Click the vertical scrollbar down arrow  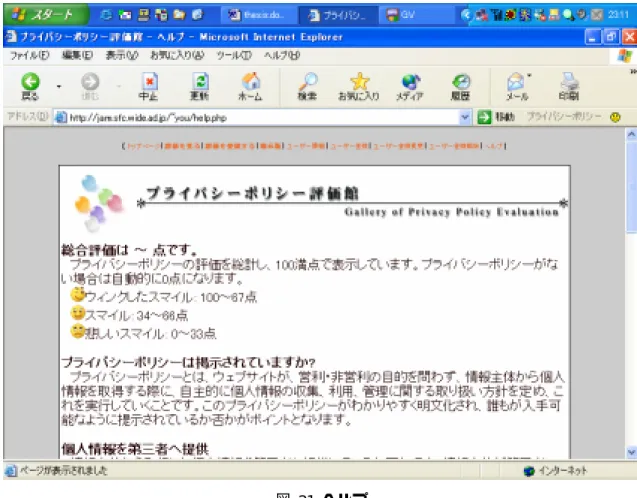[x=631, y=452]
